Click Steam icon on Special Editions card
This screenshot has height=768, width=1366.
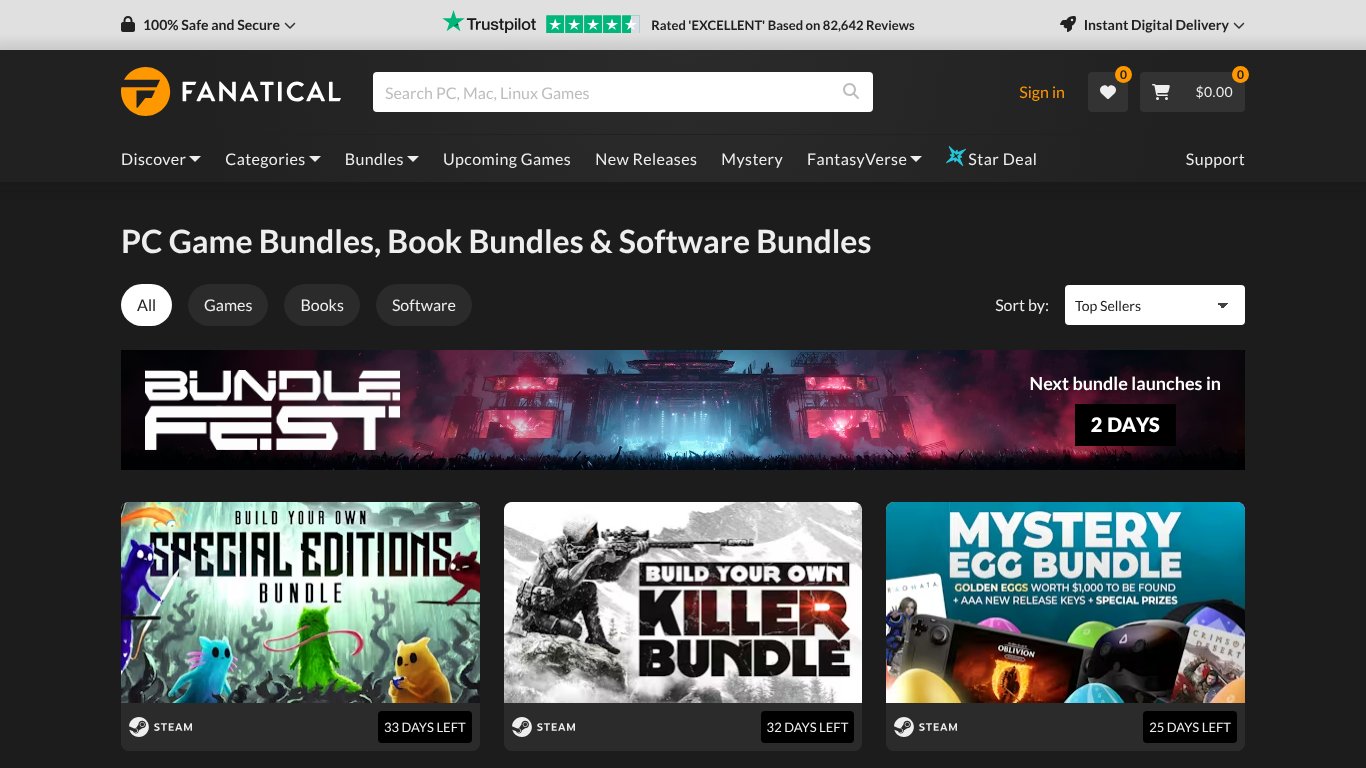tap(138, 727)
